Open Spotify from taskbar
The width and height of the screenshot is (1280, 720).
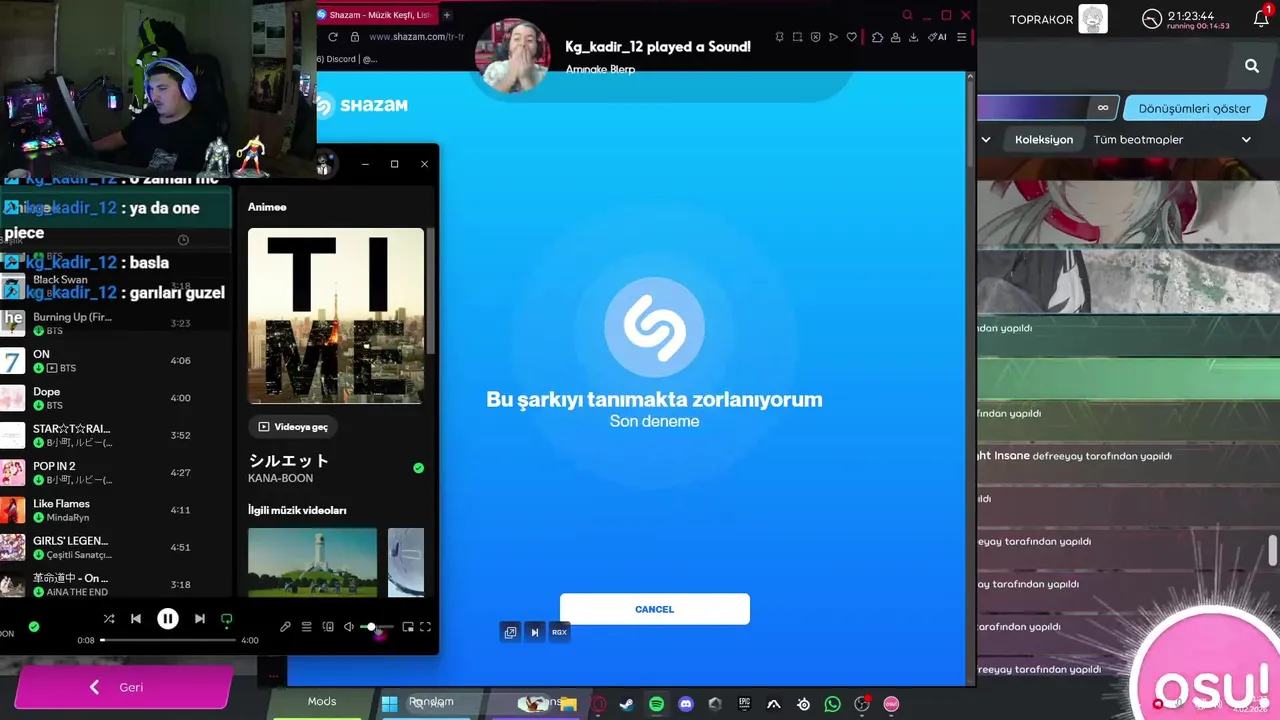click(x=656, y=704)
